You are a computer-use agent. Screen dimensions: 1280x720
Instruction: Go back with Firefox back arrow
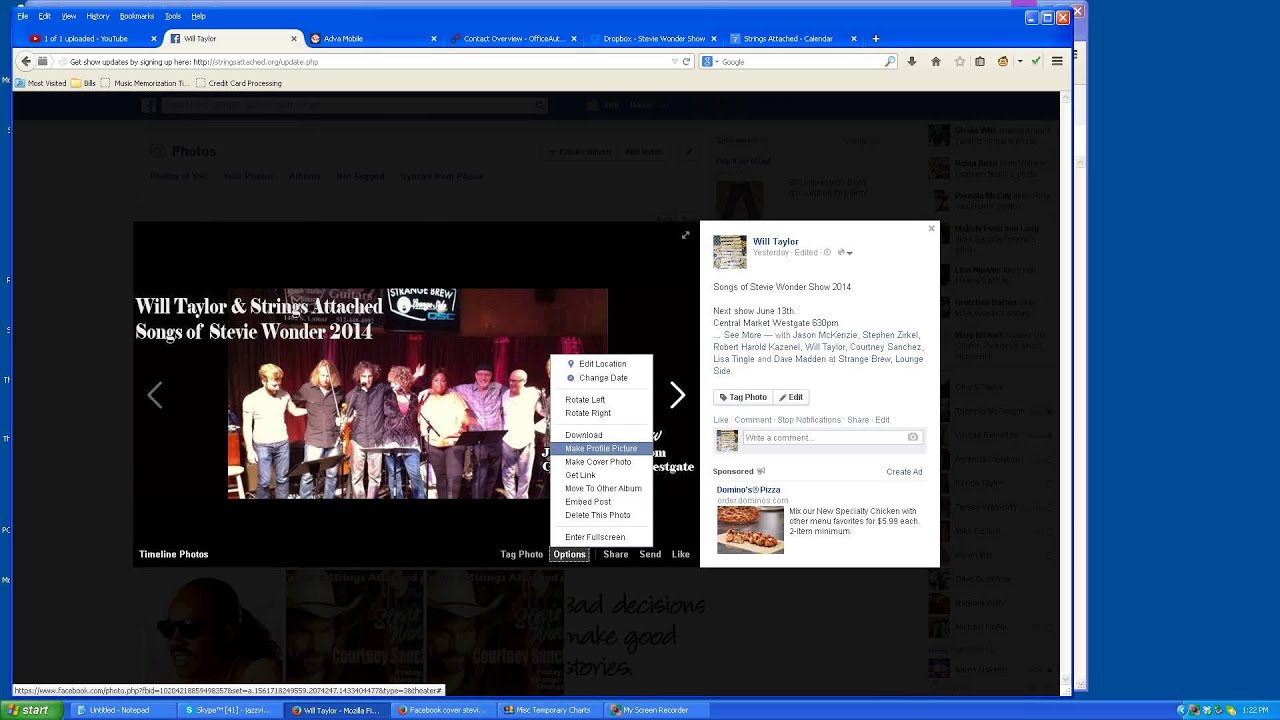27,61
